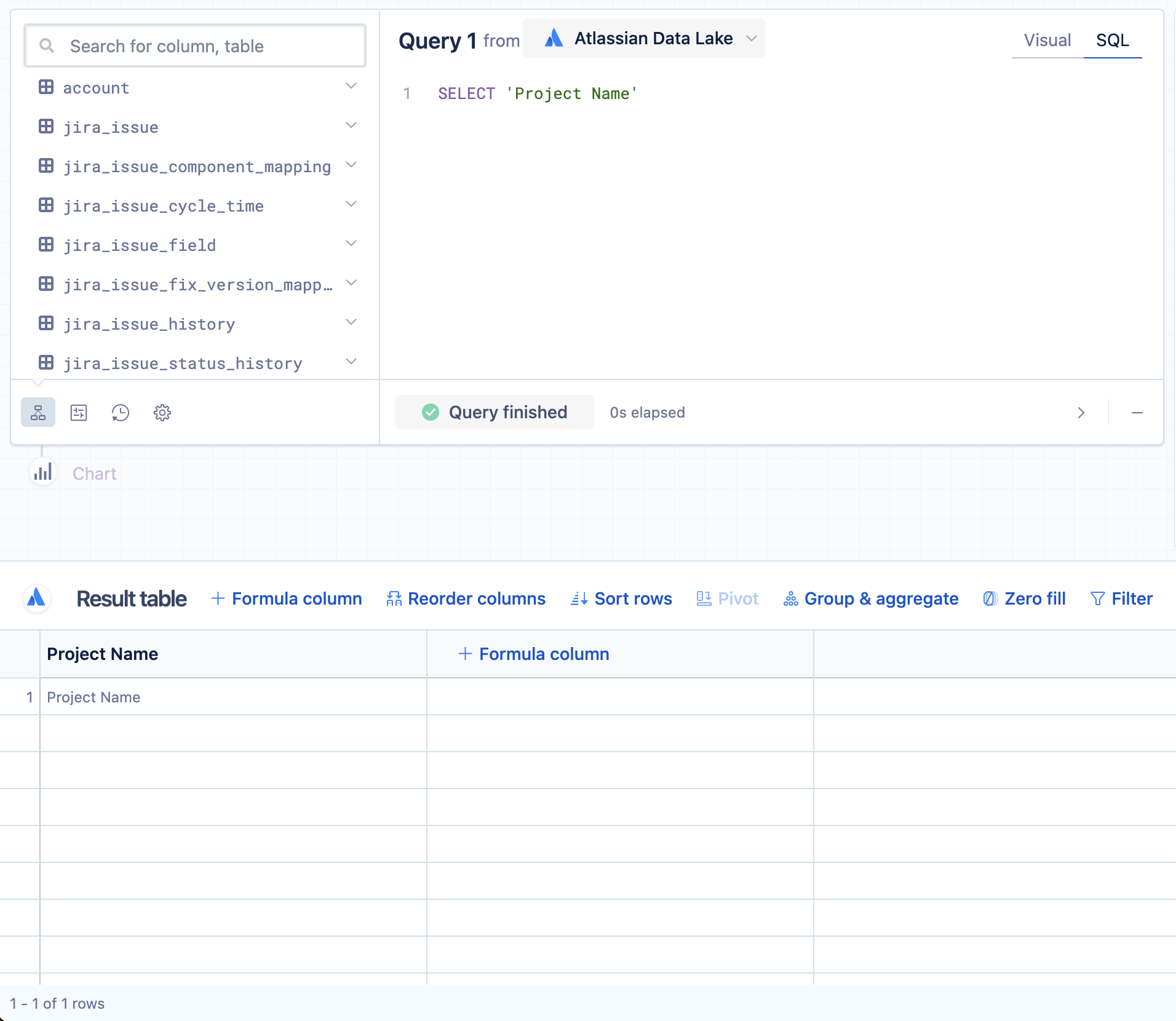Image resolution: width=1176 pixels, height=1021 pixels.
Task: Click Sort rows in result toolbar
Action: (622, 598)
